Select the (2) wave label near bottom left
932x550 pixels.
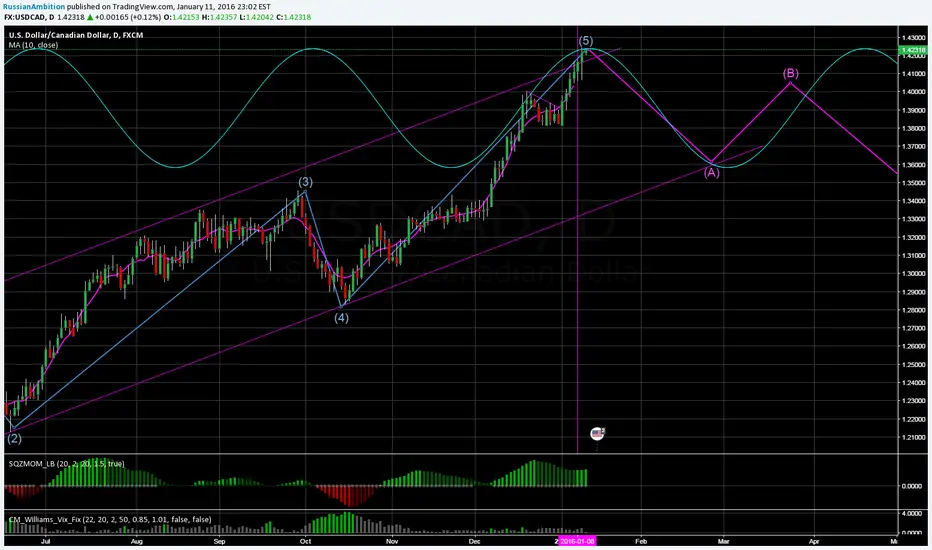coord(14,439)
